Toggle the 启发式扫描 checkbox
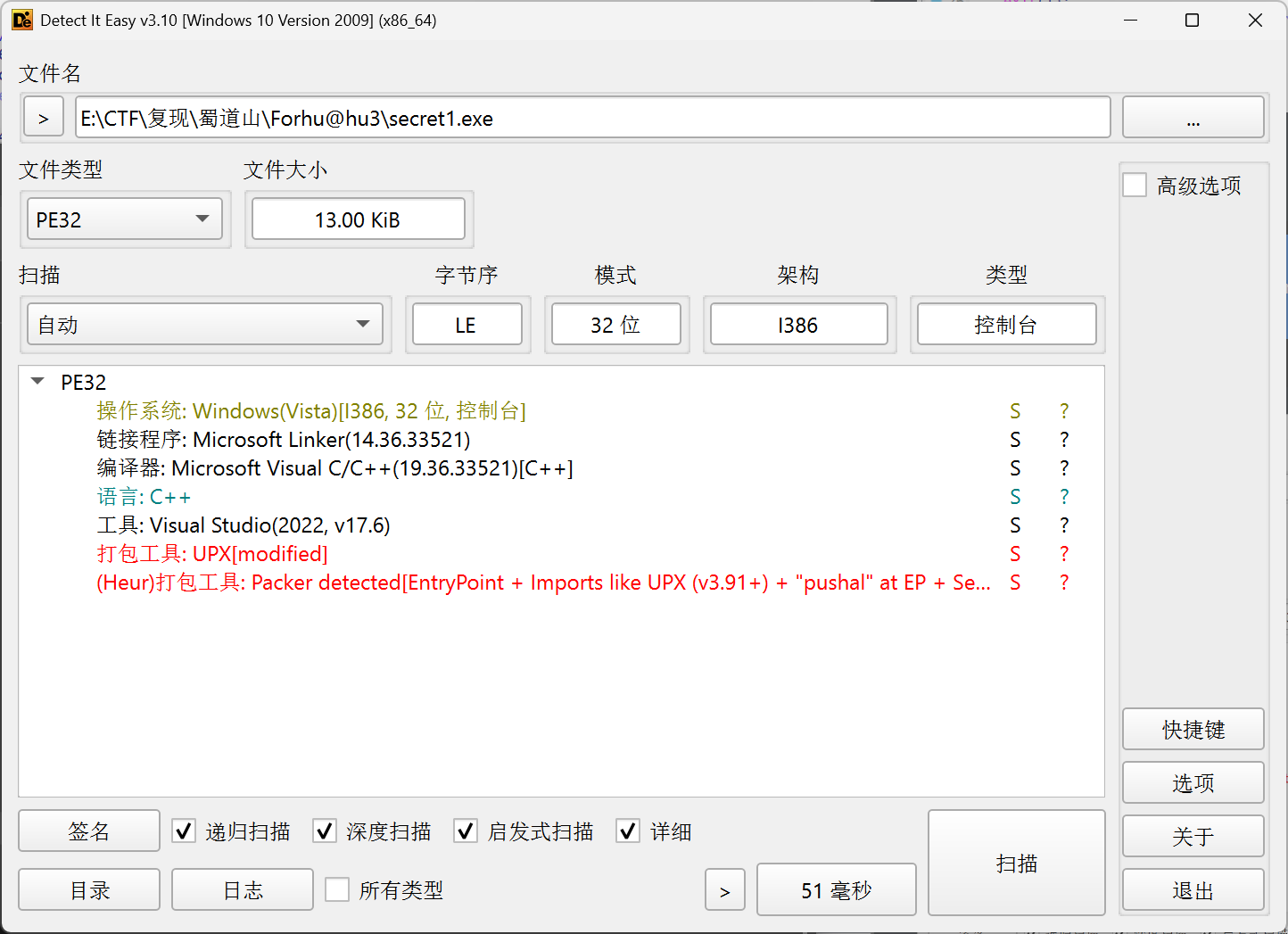 click(x=466, y=831)
